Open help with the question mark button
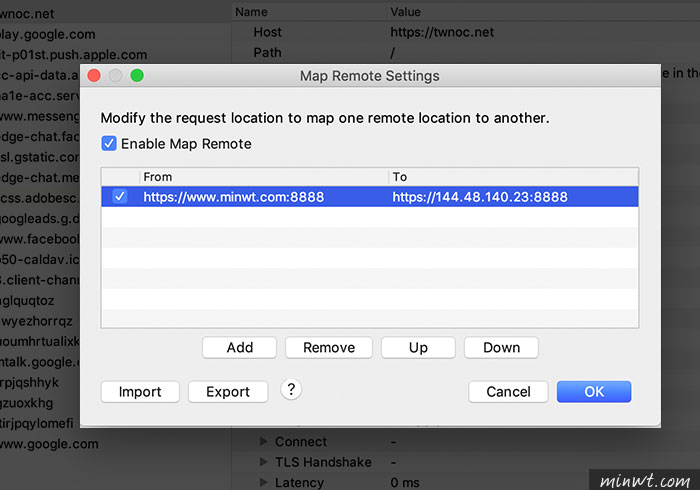 point(291,389)
